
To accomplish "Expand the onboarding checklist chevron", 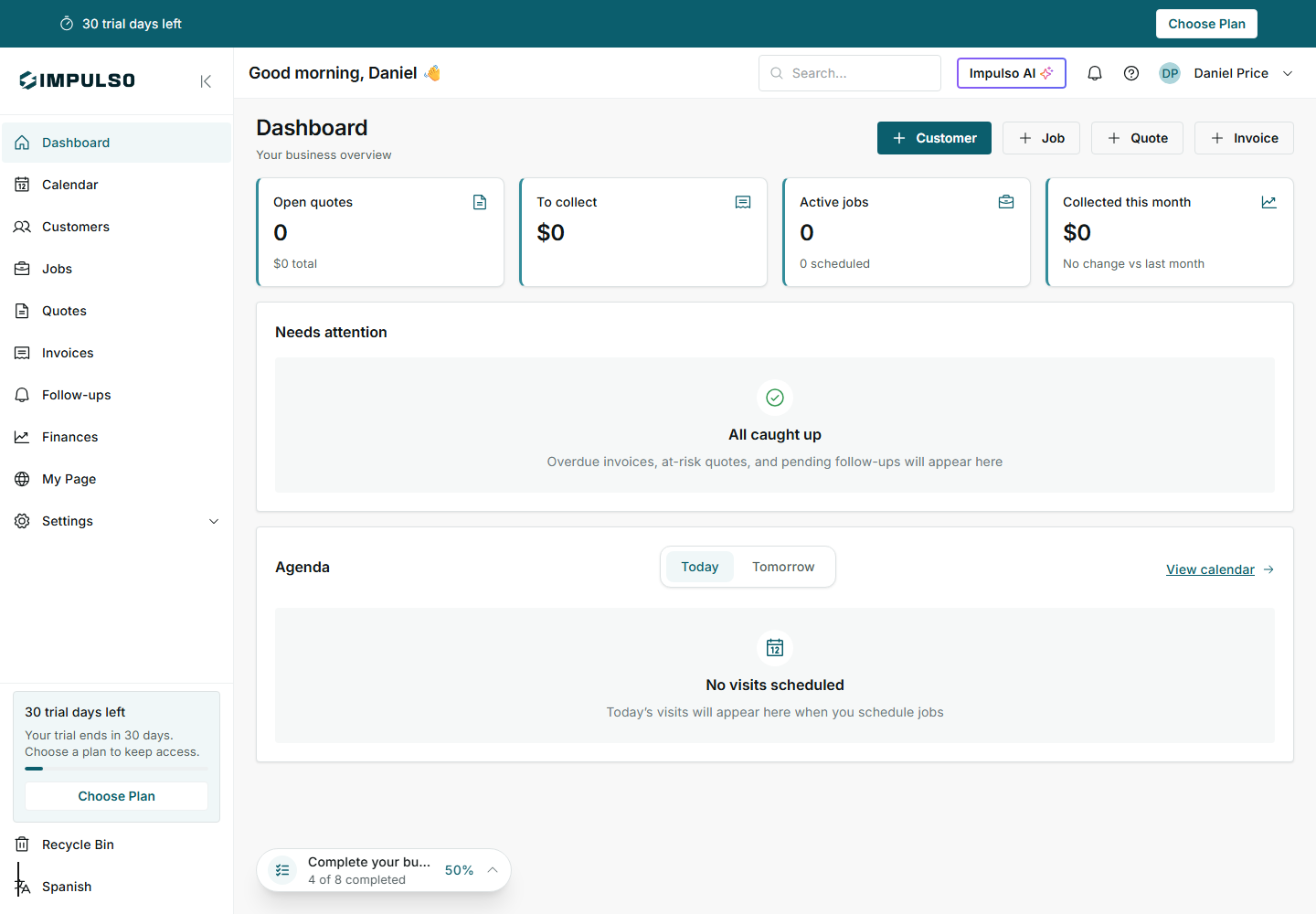I will tap(493, 870).
